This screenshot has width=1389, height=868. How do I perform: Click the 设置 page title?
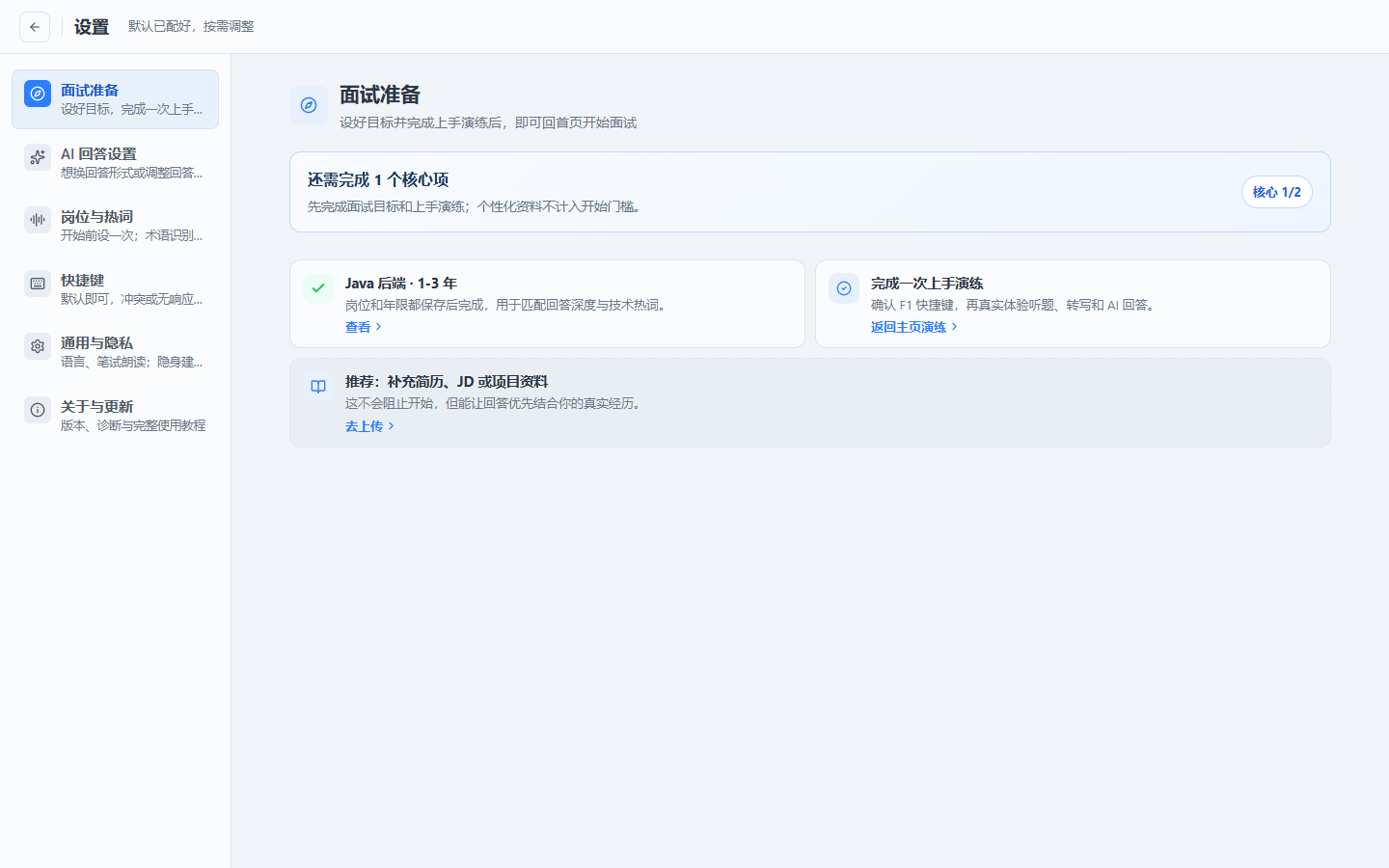(92, 27)
